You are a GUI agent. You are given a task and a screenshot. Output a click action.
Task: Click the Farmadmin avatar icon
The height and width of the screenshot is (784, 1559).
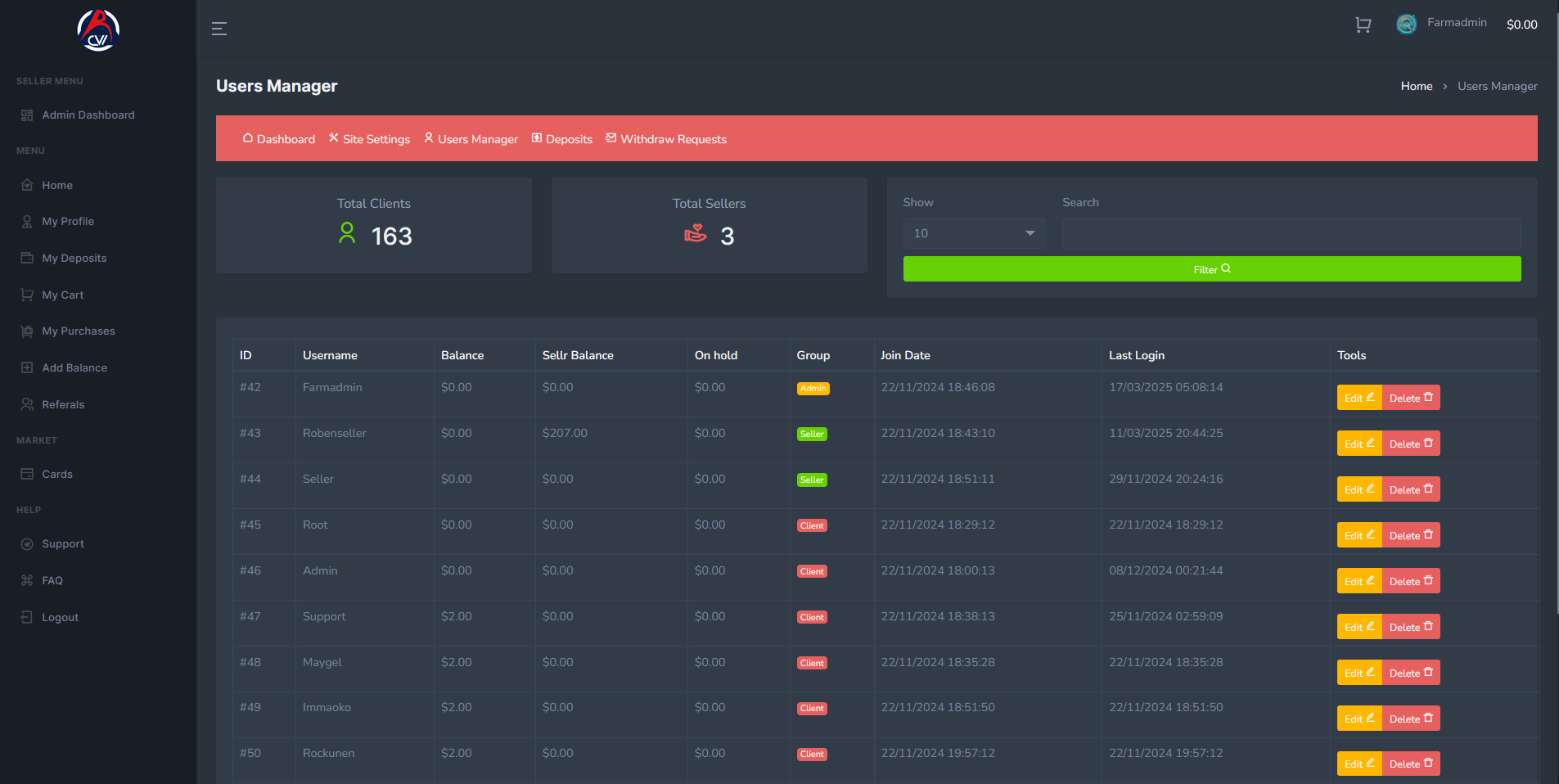tap(1406, 25)
